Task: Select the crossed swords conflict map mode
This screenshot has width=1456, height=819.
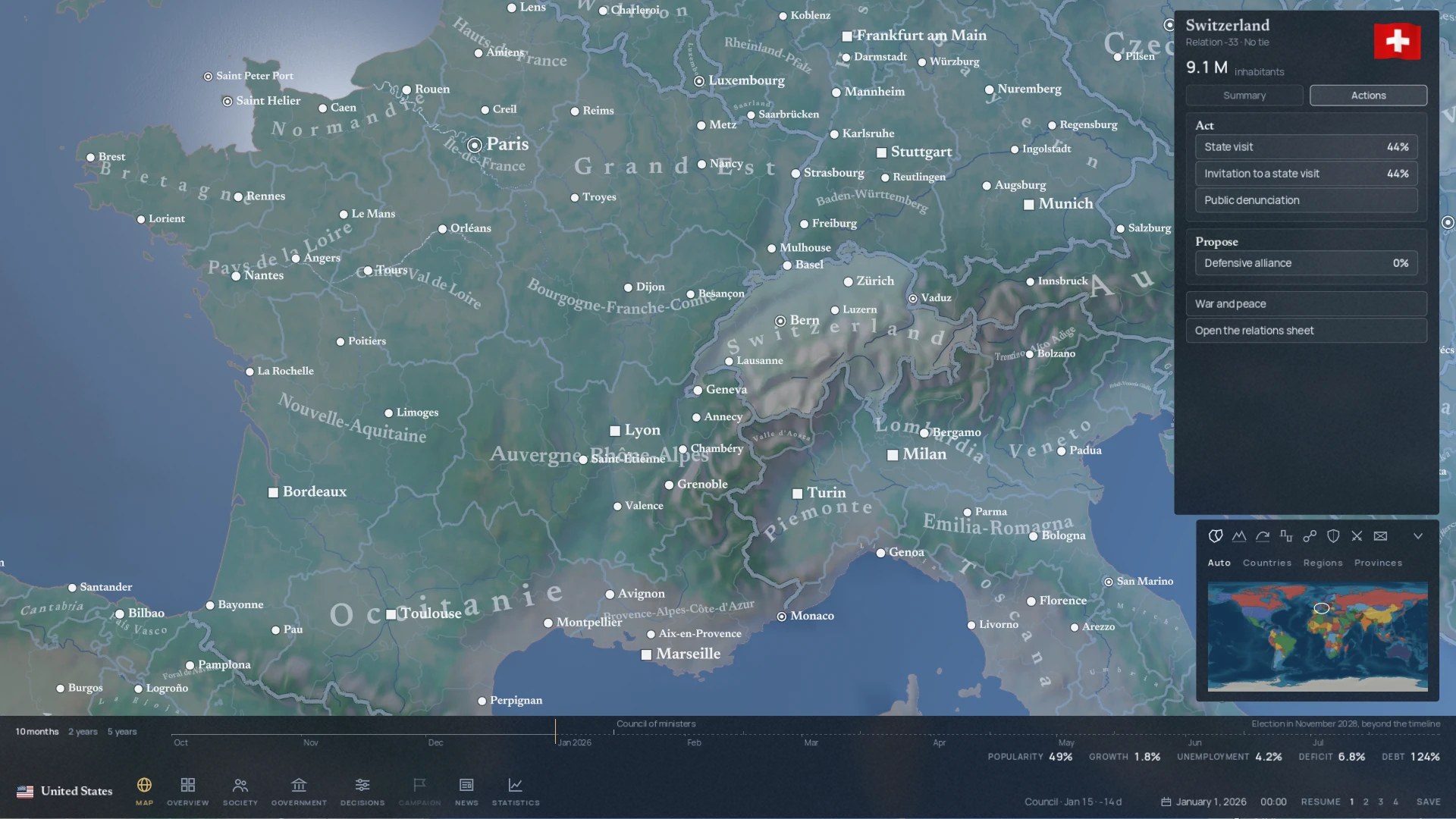Action: click(1357, 536)
